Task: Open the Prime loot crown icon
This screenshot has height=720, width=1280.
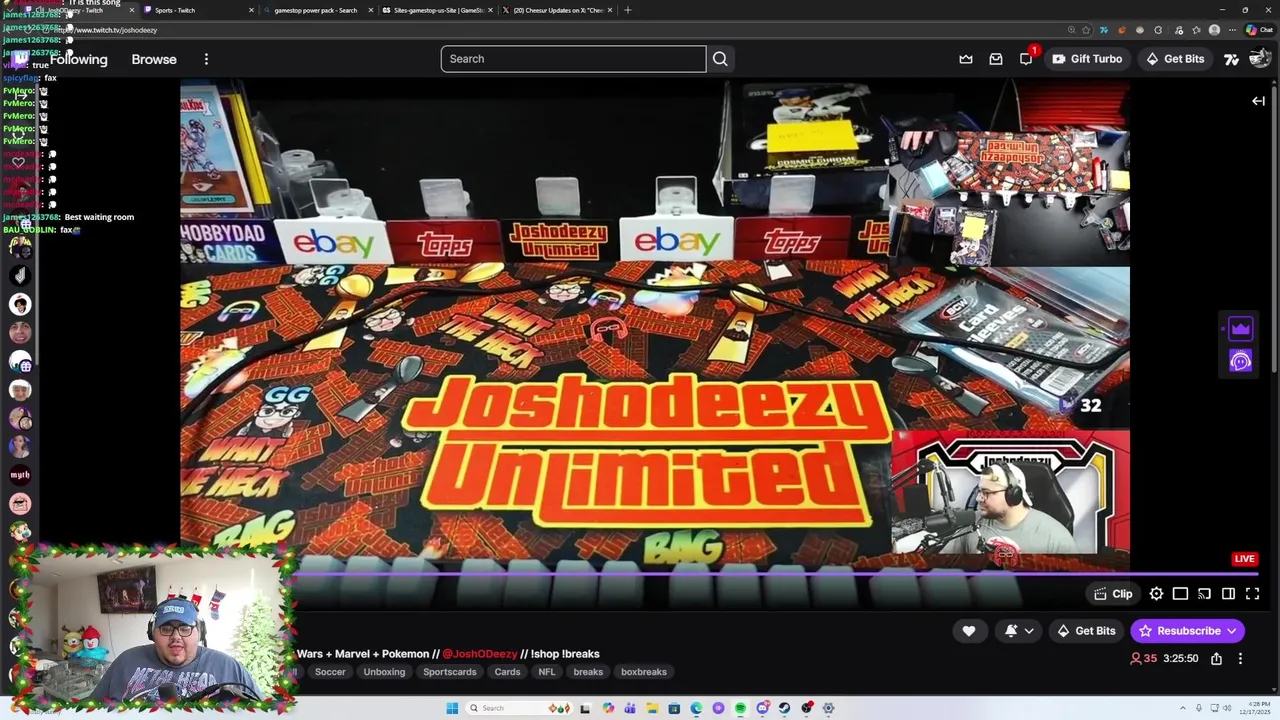Action: pyautogui.click(x=966, y=59)
